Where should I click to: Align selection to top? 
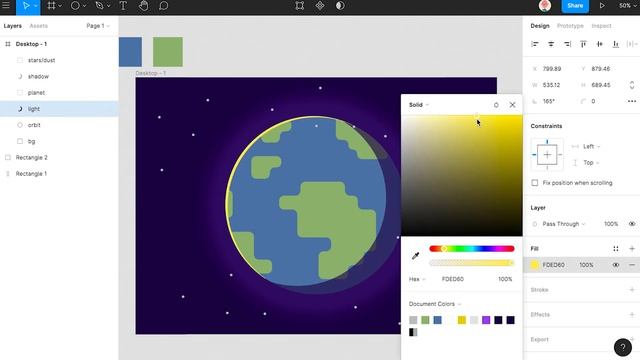click(x=583, y=44)
